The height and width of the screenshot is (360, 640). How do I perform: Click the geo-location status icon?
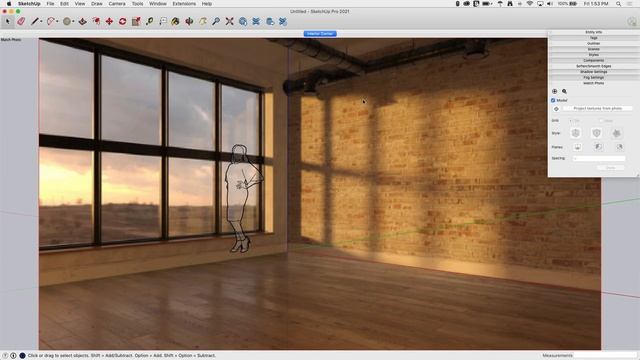5,356
